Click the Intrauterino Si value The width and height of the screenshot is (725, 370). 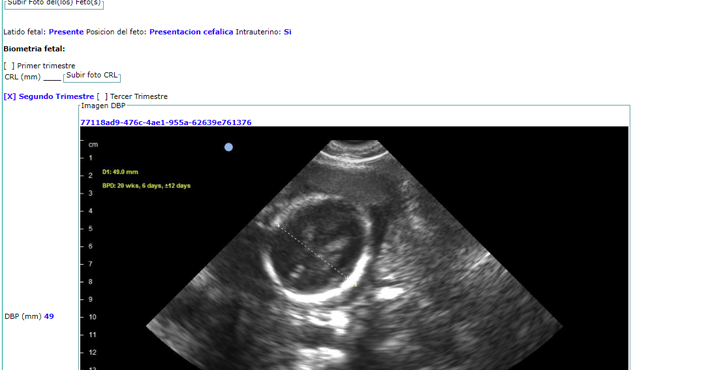click(288, 32)
